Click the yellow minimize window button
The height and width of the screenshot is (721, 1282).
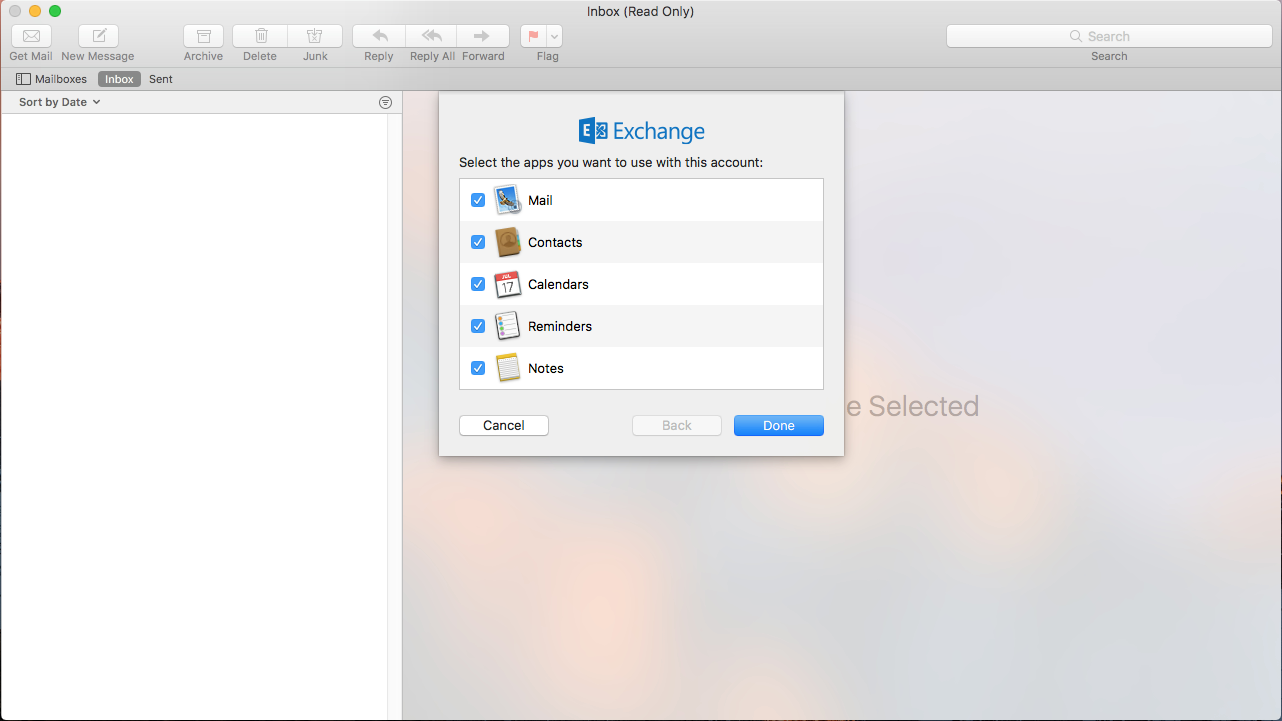click(x=35, y=11)
